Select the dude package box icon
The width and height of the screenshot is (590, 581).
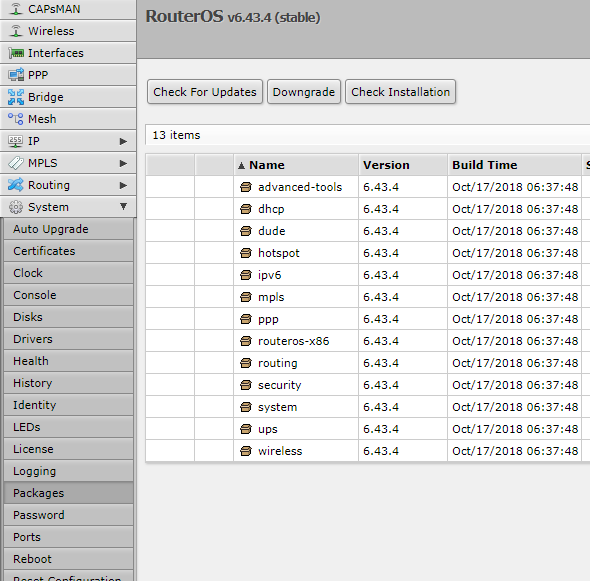246,231
